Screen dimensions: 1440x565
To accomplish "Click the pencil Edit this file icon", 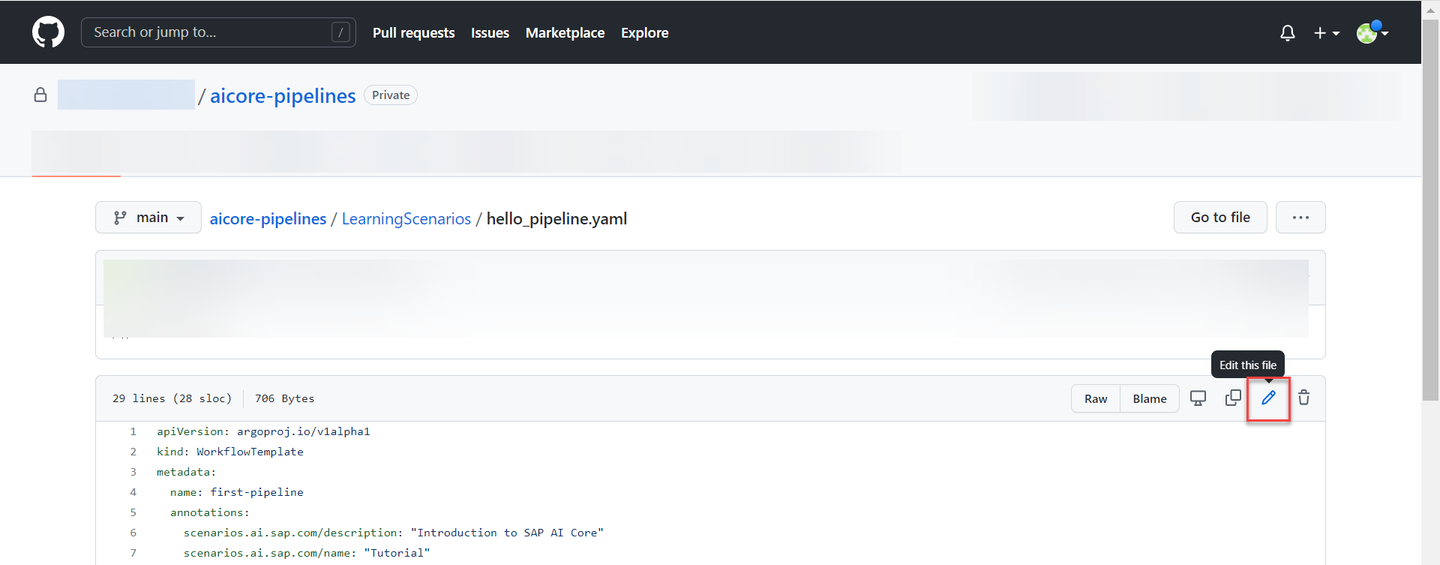I will tap(1269, 398).
